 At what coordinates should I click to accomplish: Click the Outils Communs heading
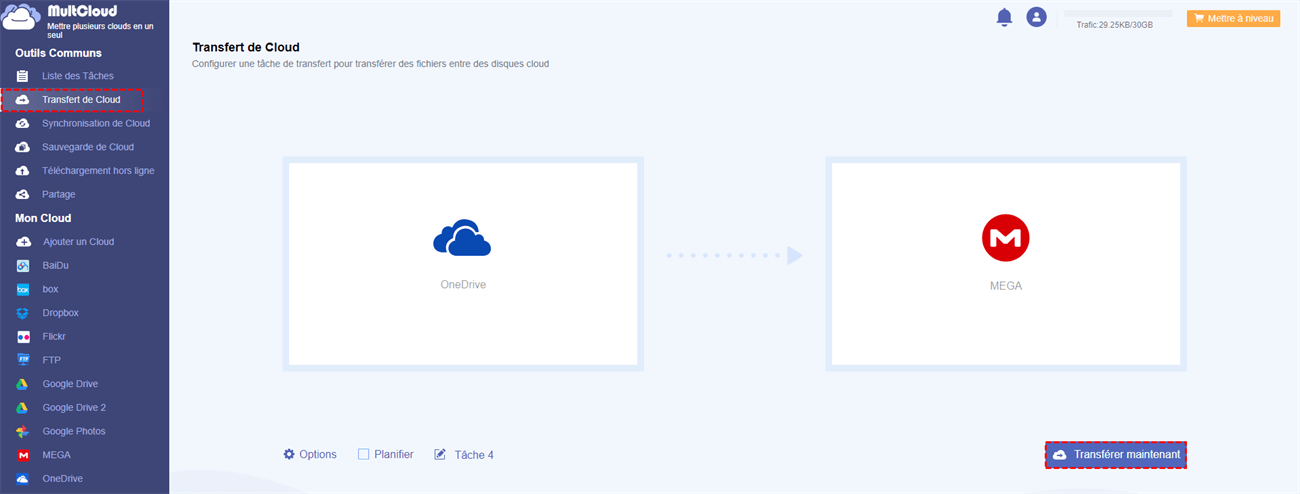coord(58,53)
